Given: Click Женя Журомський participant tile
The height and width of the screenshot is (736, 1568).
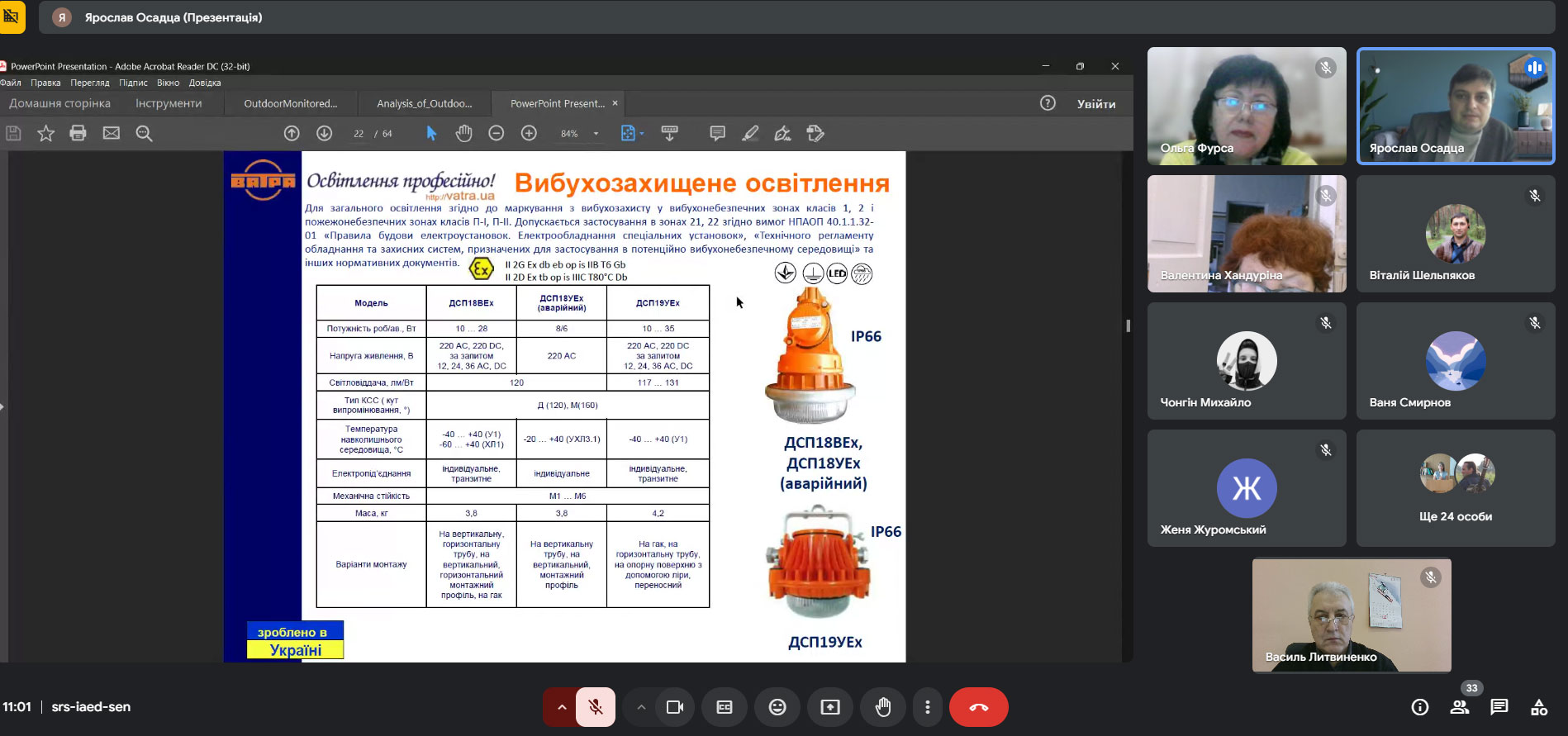Looking at the screenshot, I should pyautogui.click(x=1247, y=488).
